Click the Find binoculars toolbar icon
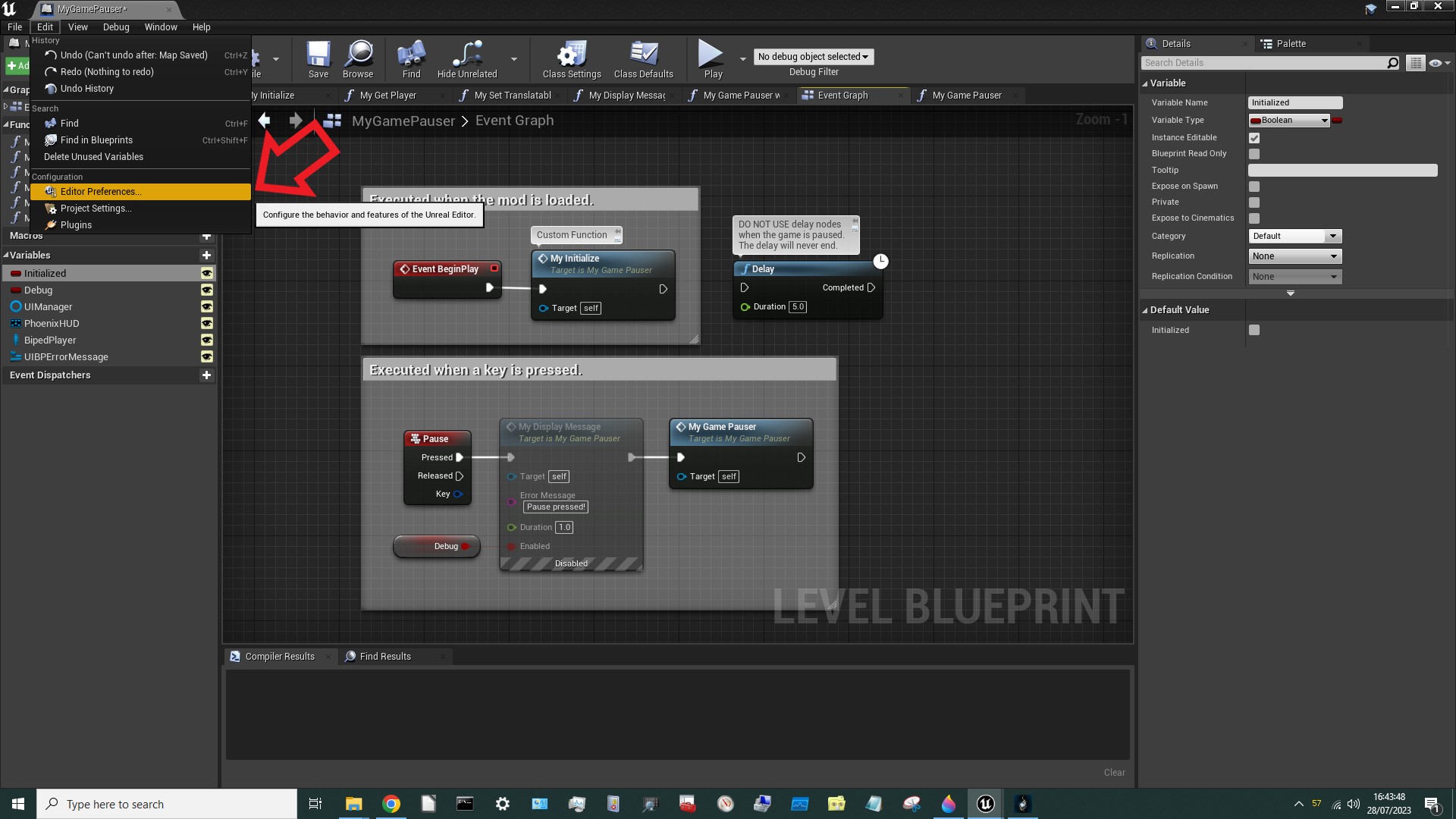 coord(411,59)
